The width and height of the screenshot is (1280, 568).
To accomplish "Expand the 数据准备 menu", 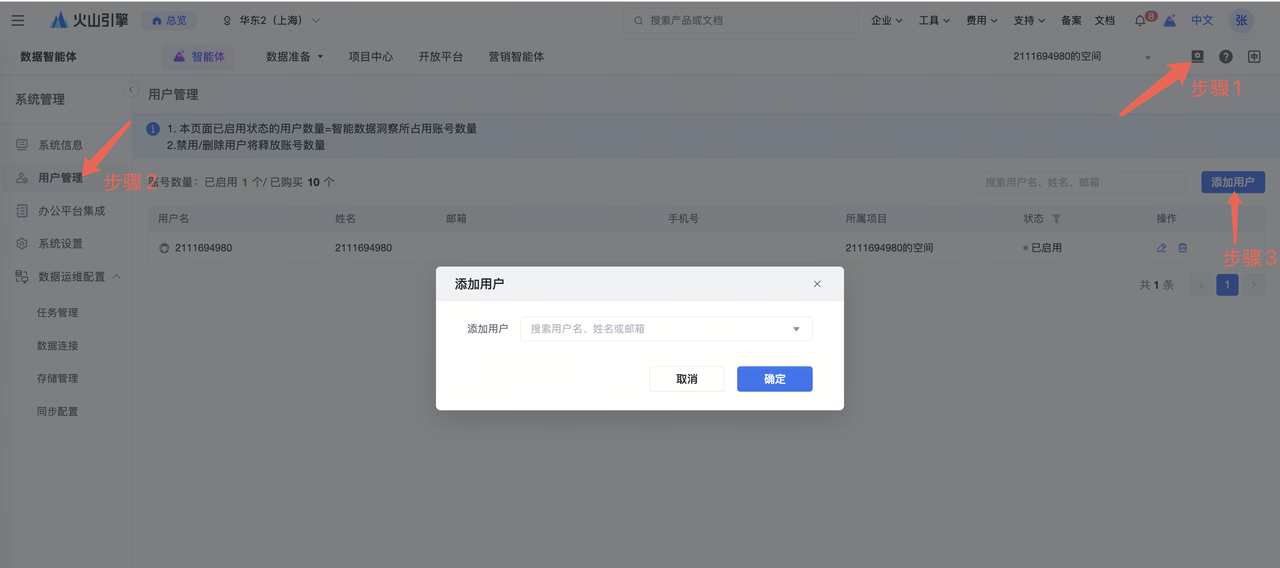I will tap(295, 57).
